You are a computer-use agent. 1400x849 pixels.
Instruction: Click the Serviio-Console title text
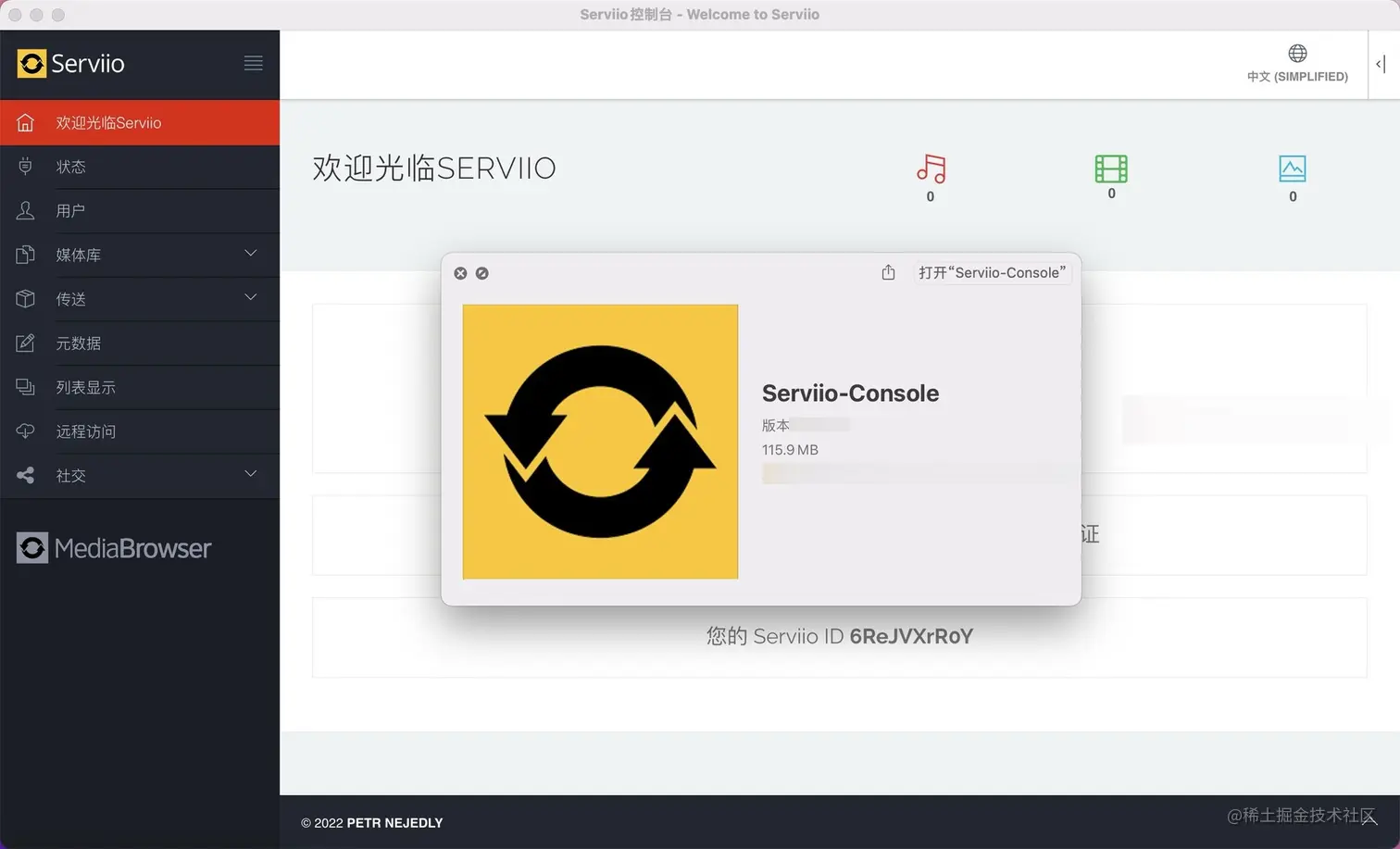click(850, 393)
